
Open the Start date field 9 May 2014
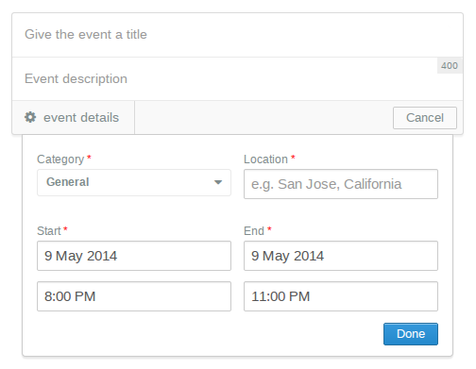[x=134, y=256]
